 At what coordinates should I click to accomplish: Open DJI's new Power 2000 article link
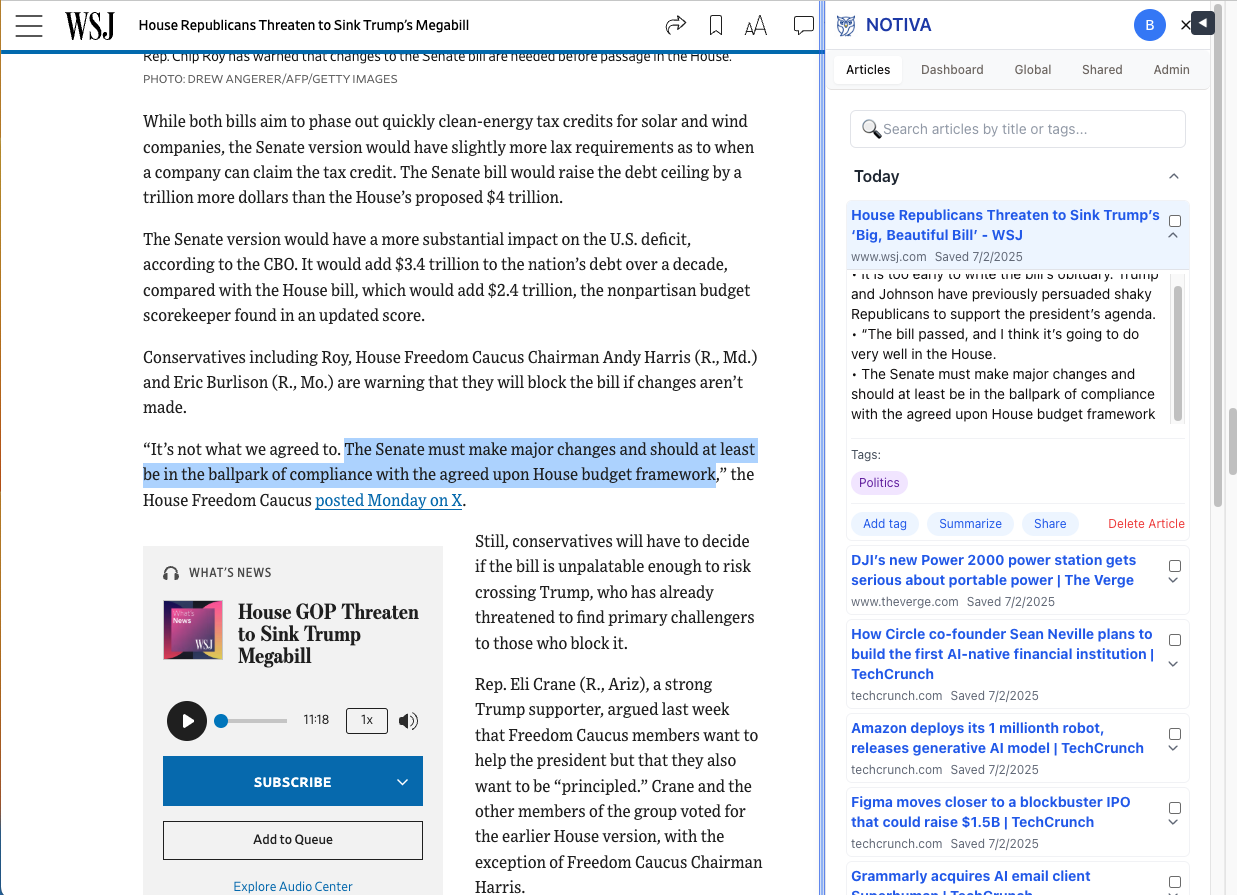coord(993,570)
